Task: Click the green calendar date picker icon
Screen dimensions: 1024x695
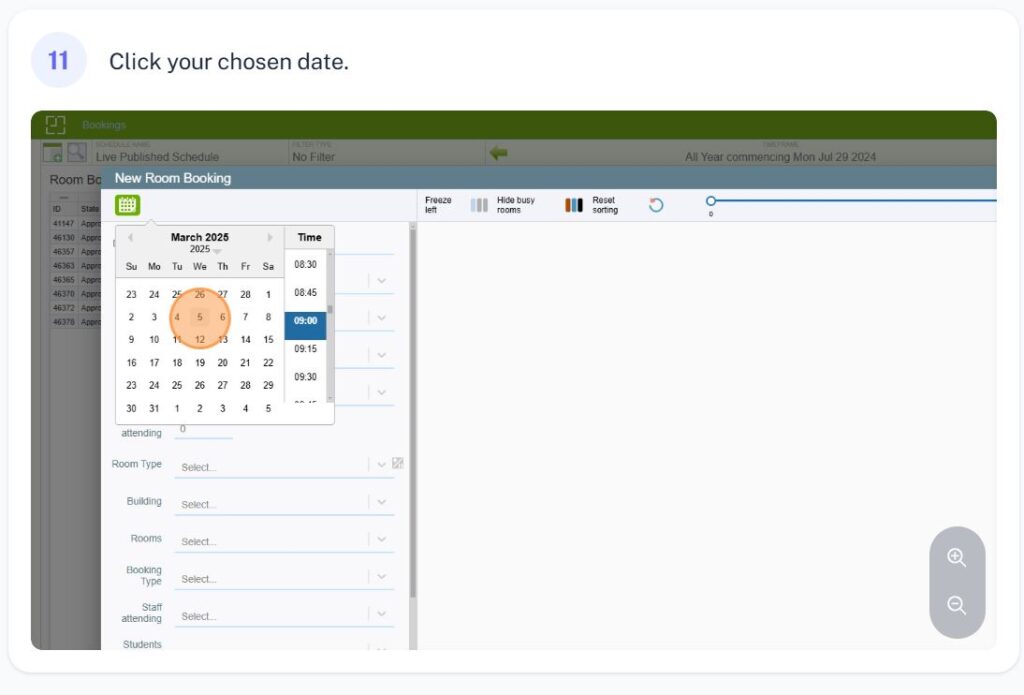Action: tap(127, 205)
